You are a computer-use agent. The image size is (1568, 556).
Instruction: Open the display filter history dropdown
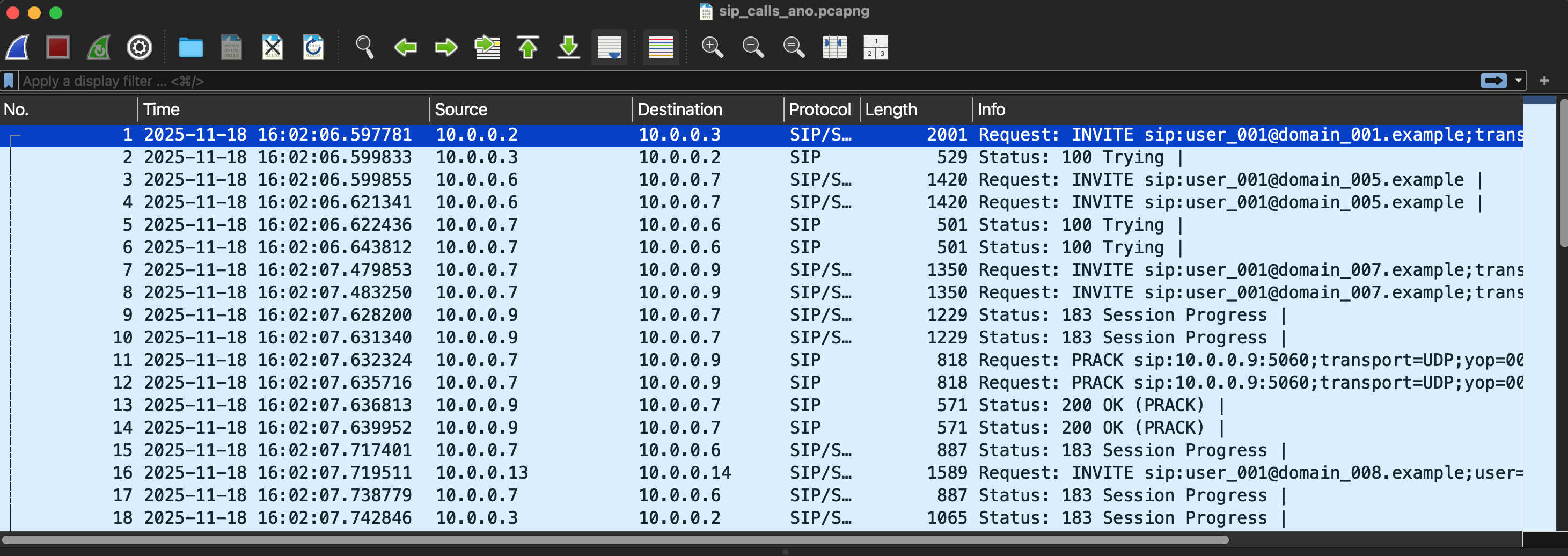click(1517, 80)
